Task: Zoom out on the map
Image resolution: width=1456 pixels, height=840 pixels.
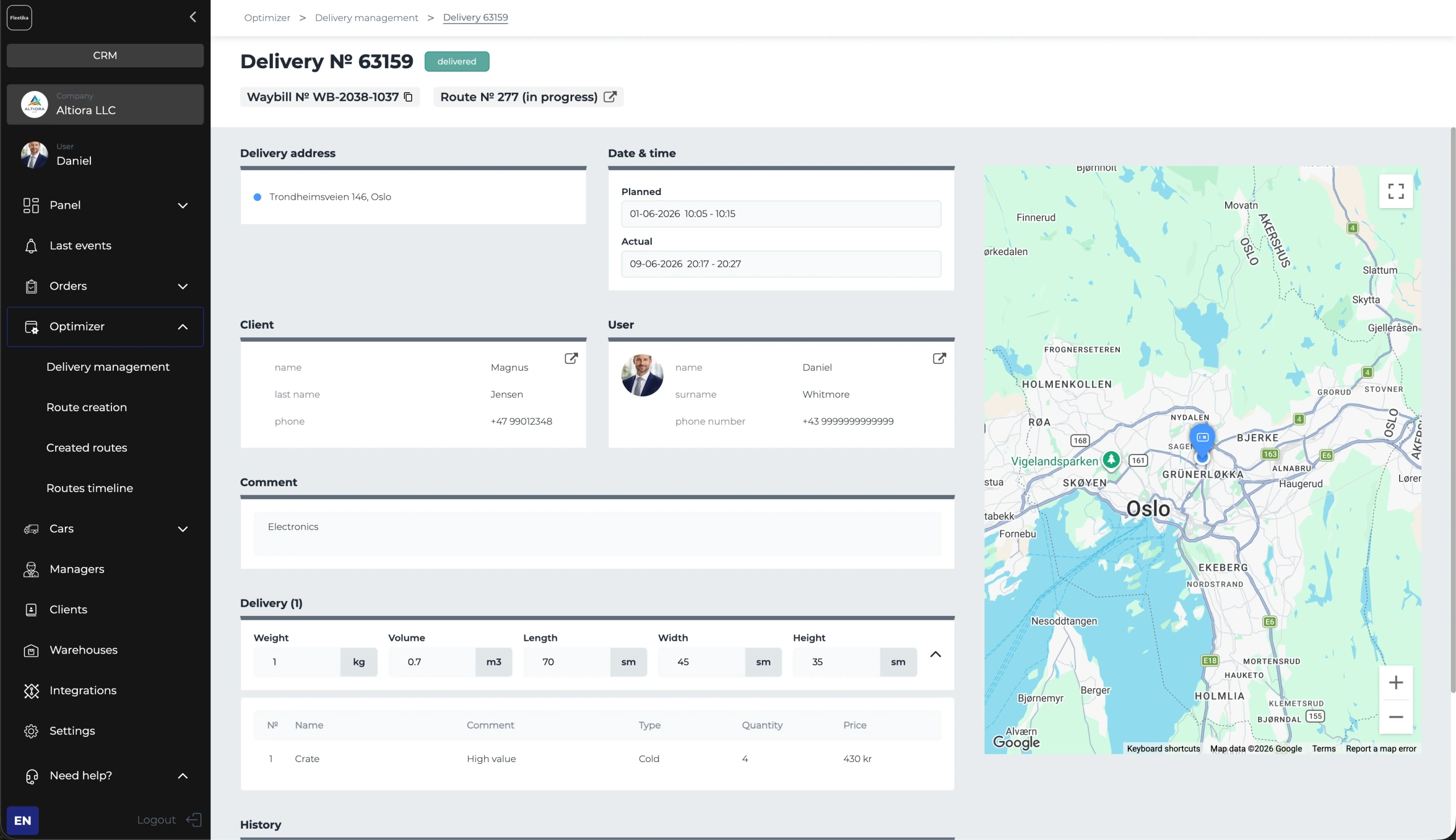Action: 1396,717
